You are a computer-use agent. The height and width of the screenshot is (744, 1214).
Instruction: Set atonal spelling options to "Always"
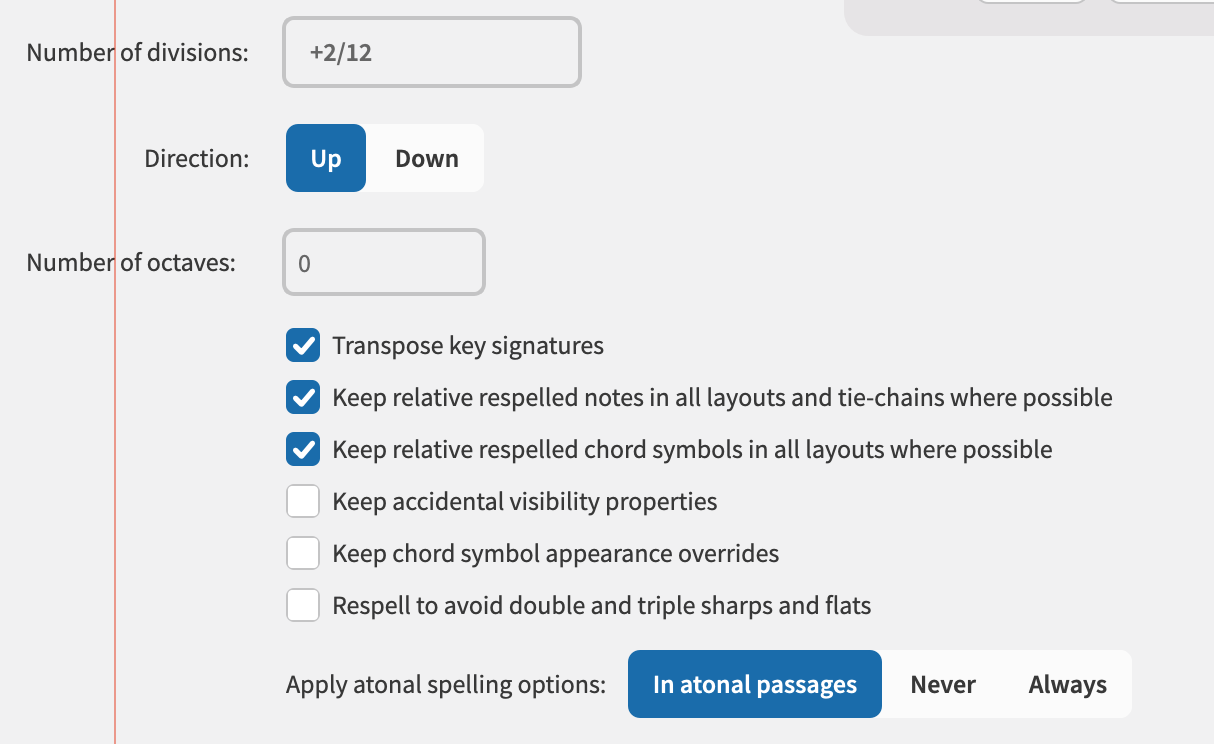point(1066,684)
